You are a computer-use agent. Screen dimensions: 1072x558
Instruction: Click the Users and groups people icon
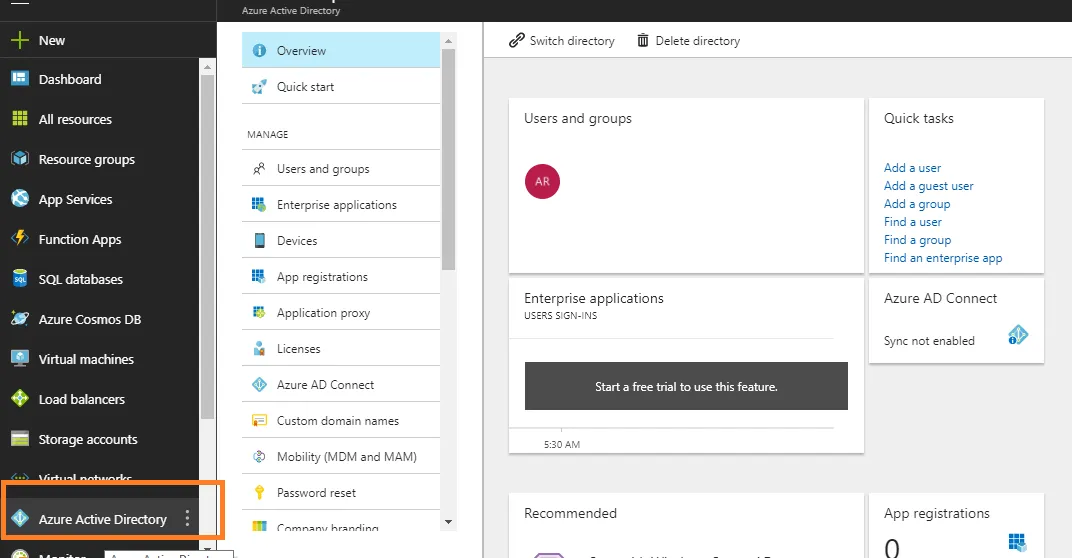[x=259, y=169]
